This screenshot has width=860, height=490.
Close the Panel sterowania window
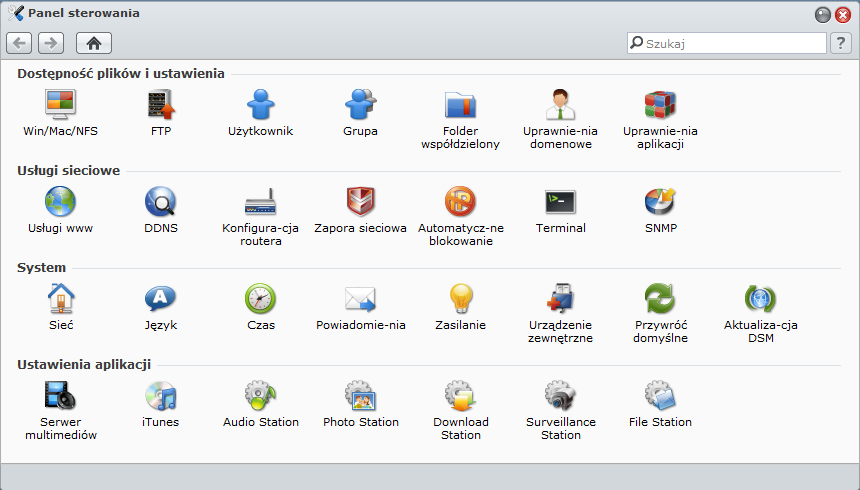pos(843,15)
